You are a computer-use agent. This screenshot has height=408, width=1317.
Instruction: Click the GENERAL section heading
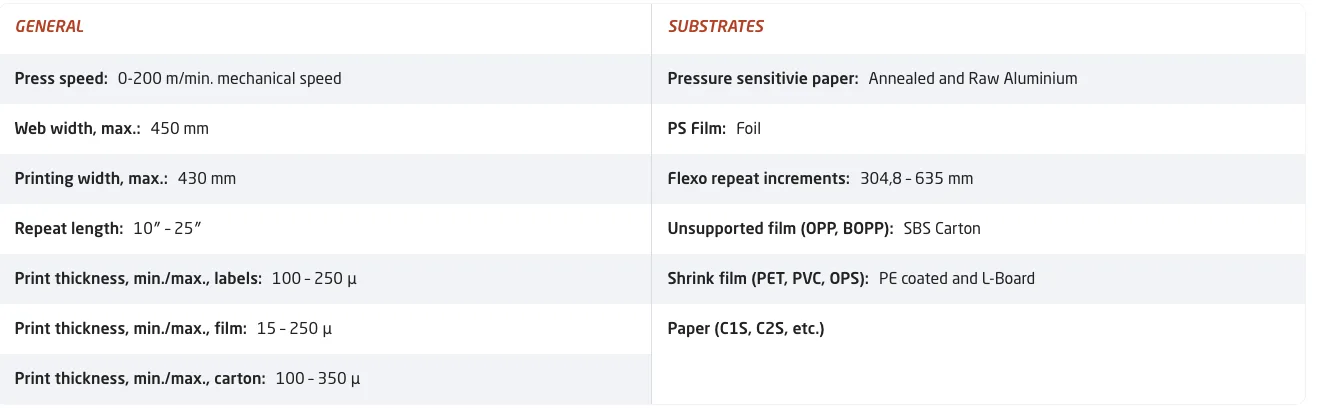(x=49, y=27)
